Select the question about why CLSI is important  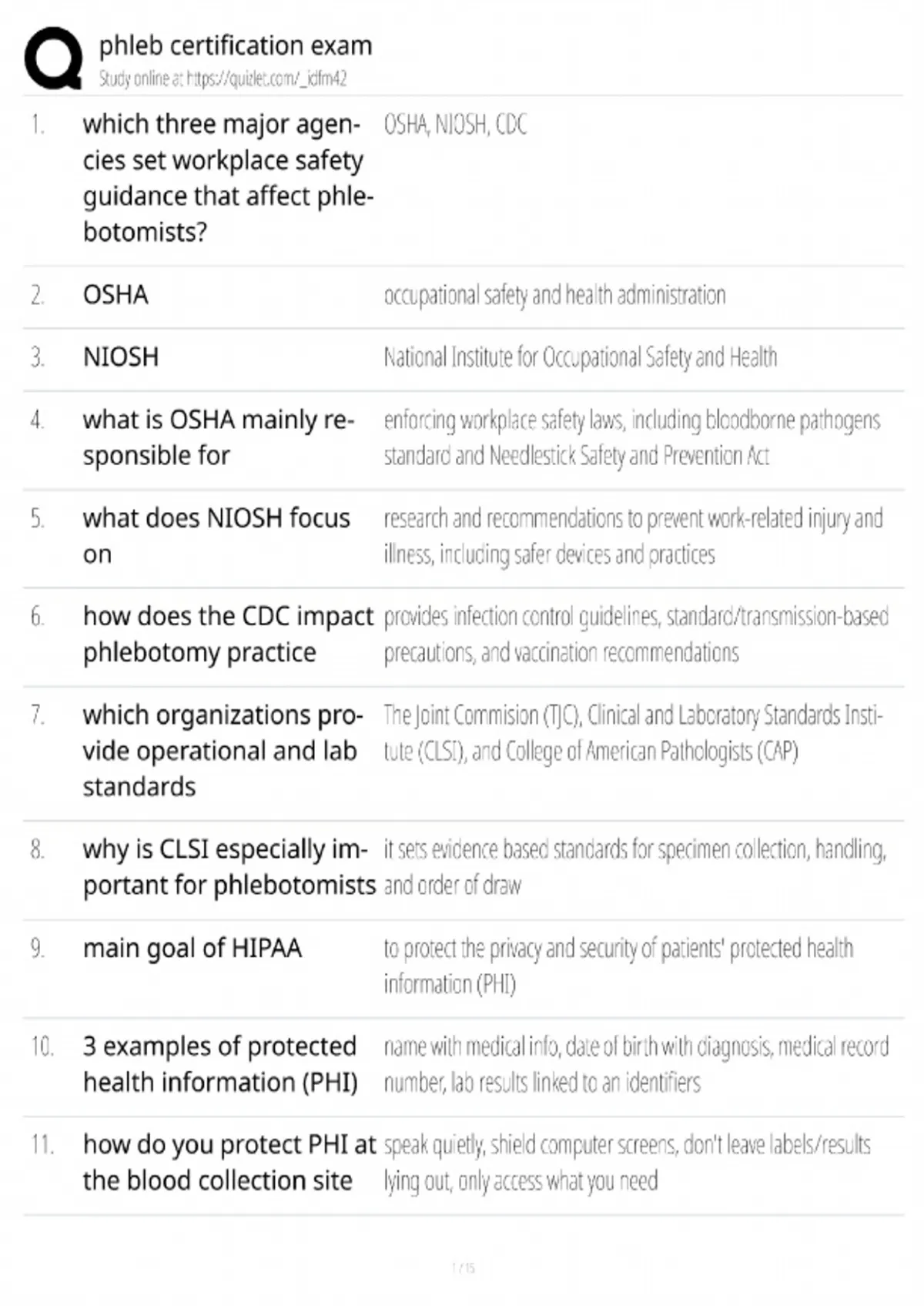(229, 867)
